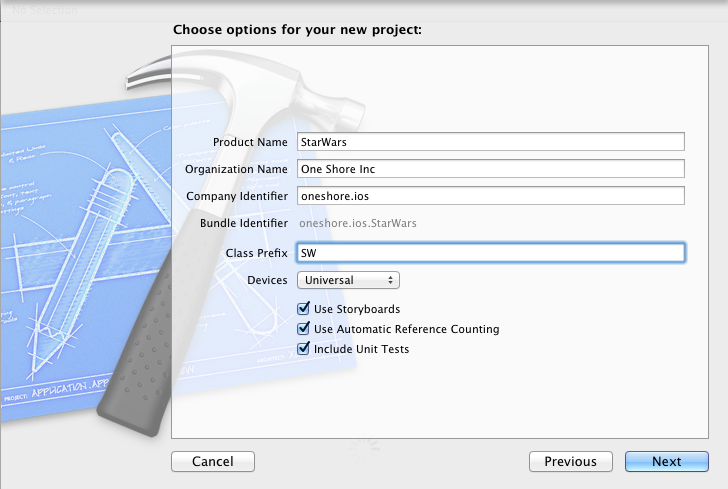Toggle Use Automatic Reference Counting checkbox
Screen dimensions: 728x489
pos(304,329)
